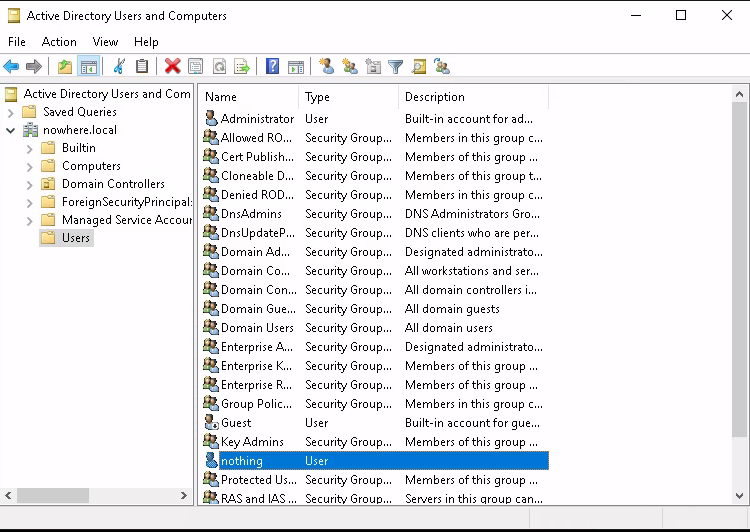Click up arrow of vertical scrollbar

[x=739, y=95]
